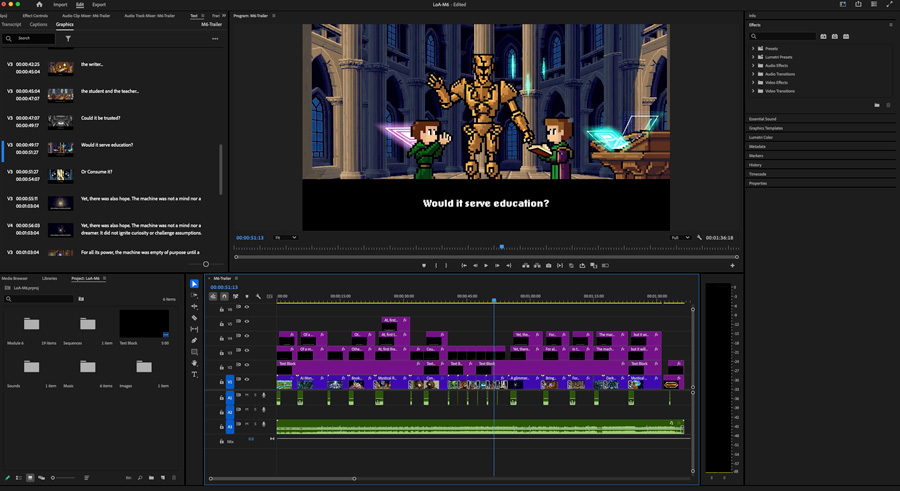Open the Captions tab
The image size is (900, 491).
pyautogui.click(x=38, y=24)
